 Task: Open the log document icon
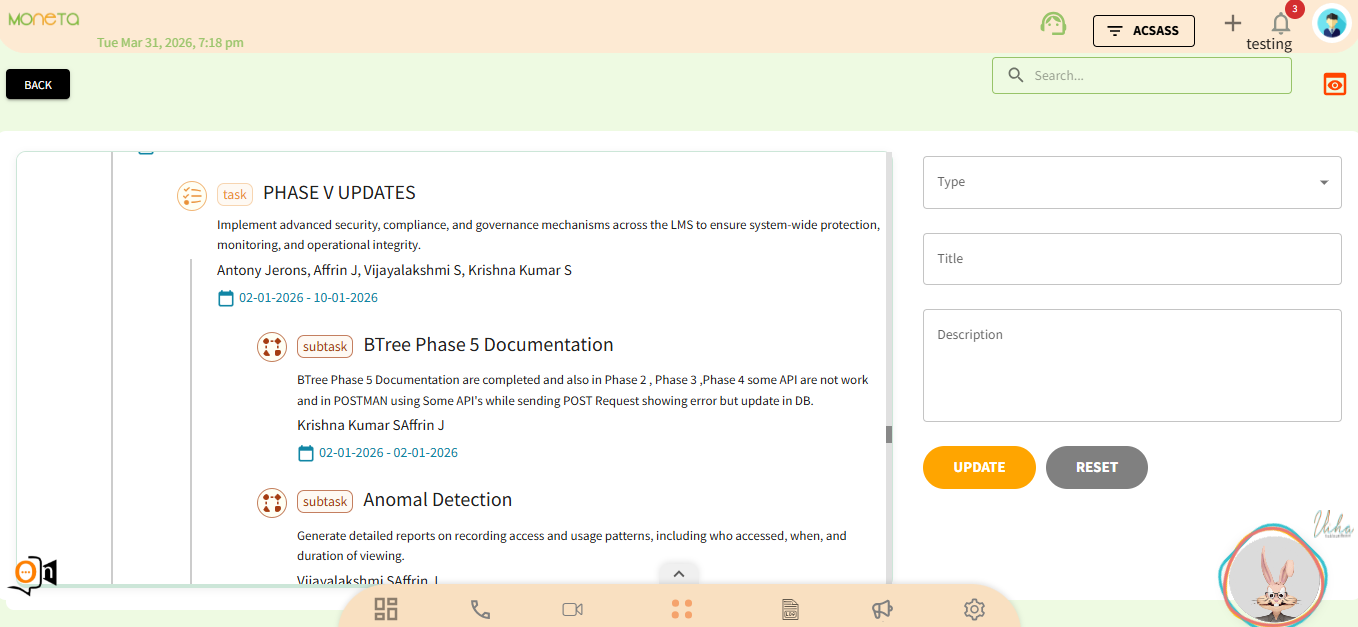point(790,609)
